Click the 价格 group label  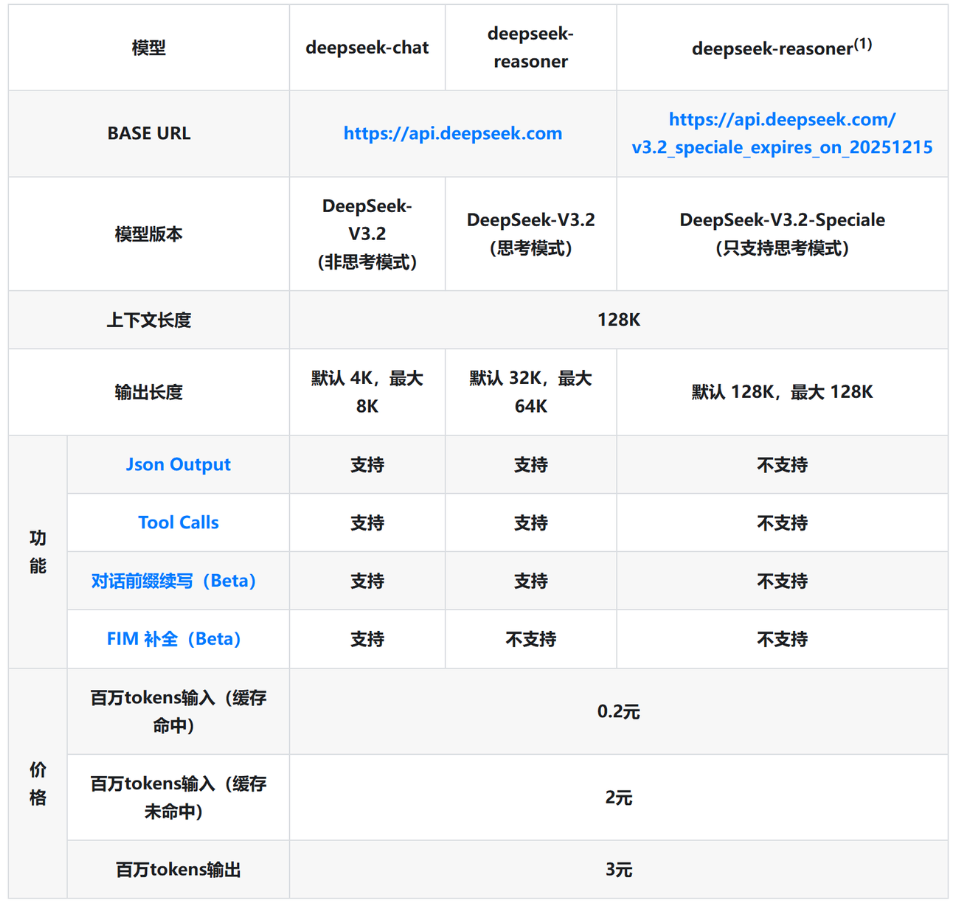tap(38, 784)
